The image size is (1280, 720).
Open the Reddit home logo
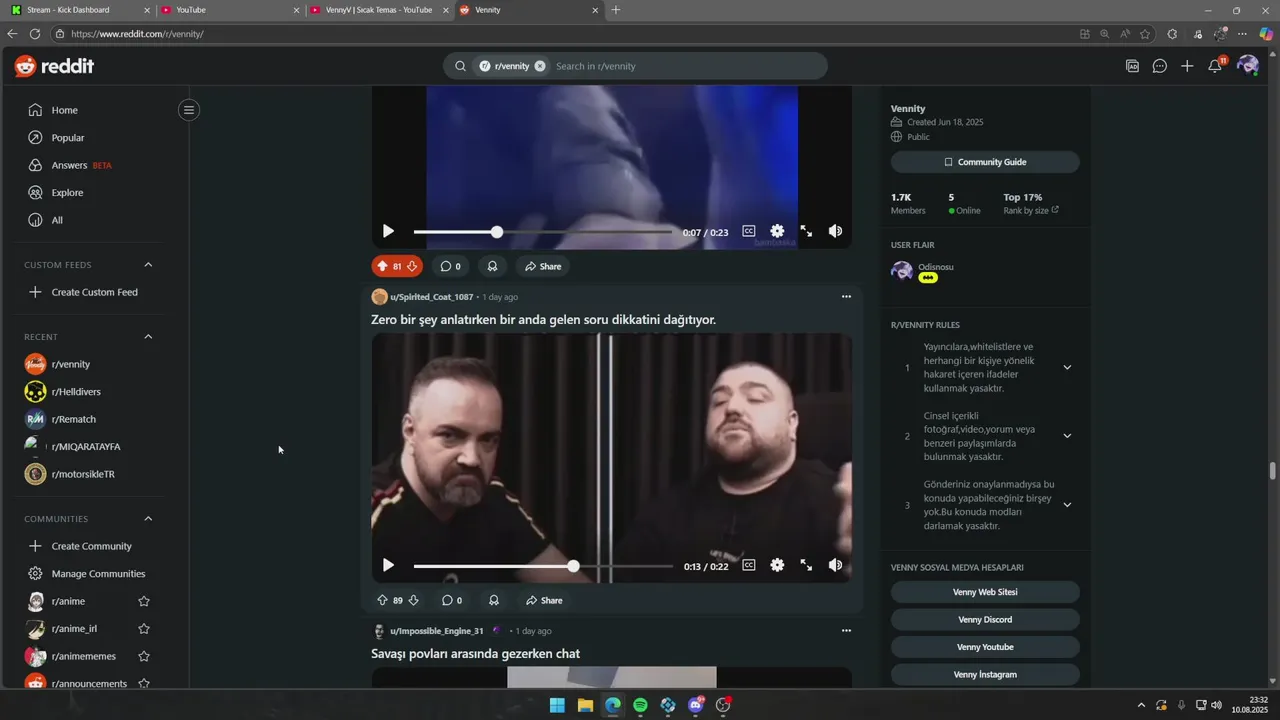pyautogui.click(x=54, y=66)
